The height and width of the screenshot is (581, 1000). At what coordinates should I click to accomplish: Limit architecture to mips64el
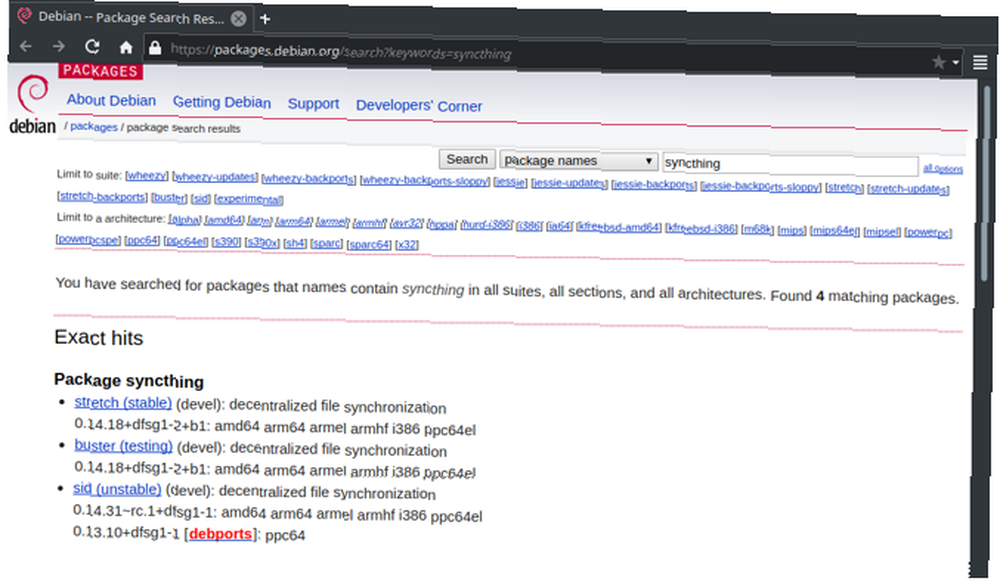click(x=835, y=231)
